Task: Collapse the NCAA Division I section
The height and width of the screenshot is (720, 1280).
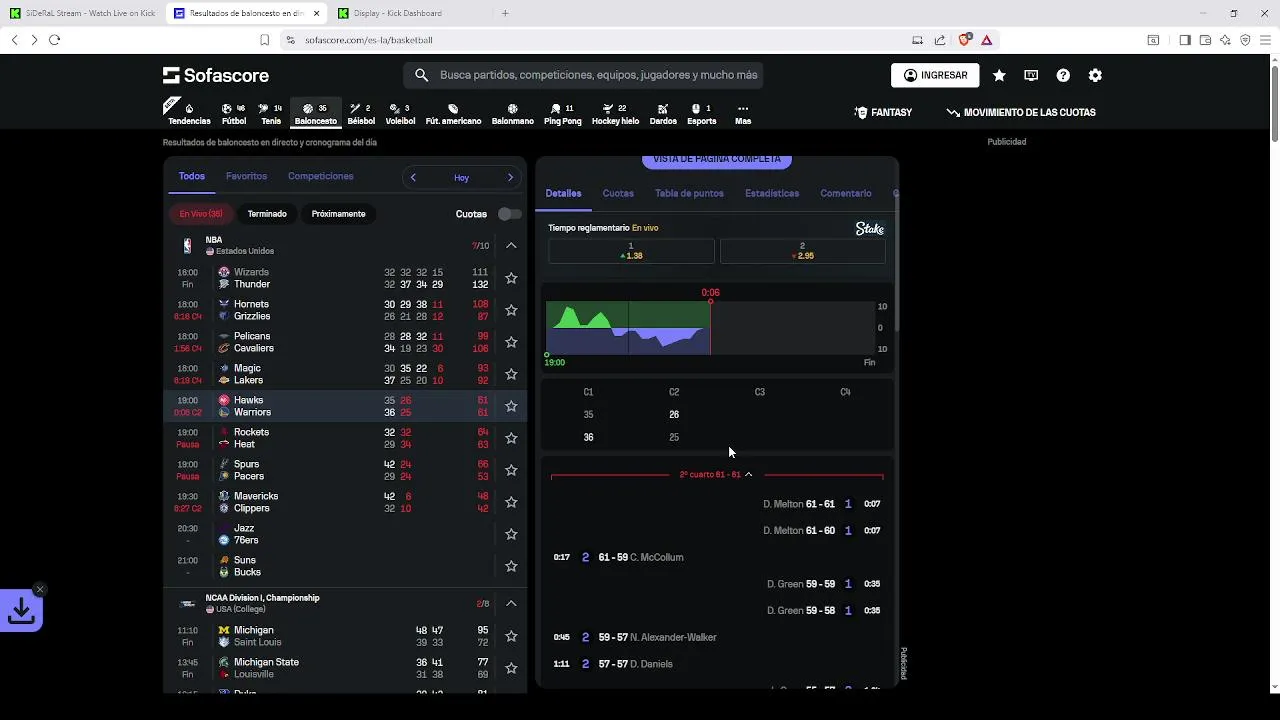Action: (511, 603)
